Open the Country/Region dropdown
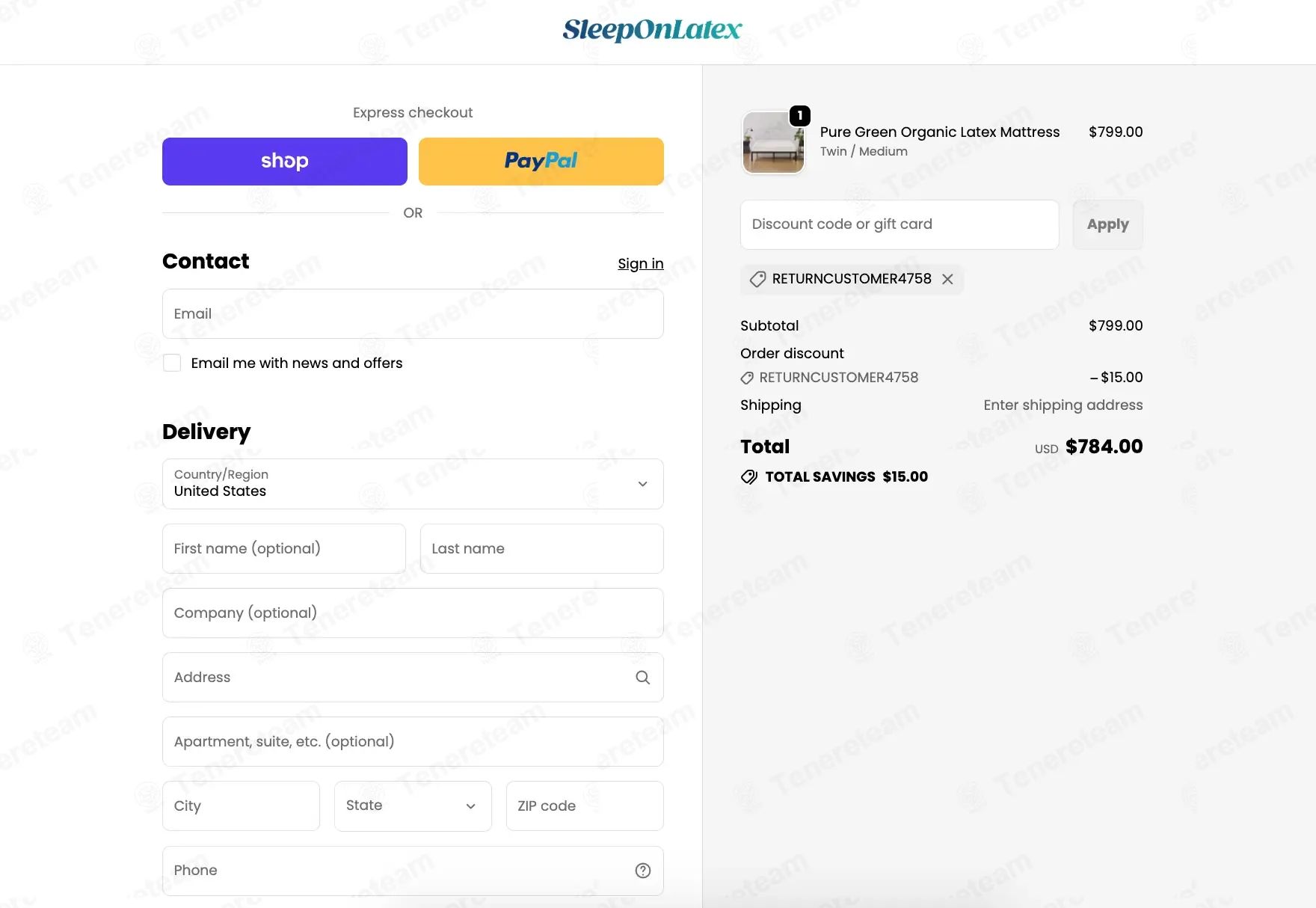This screenshot has height=908, width=1316. tap(413, 484)
